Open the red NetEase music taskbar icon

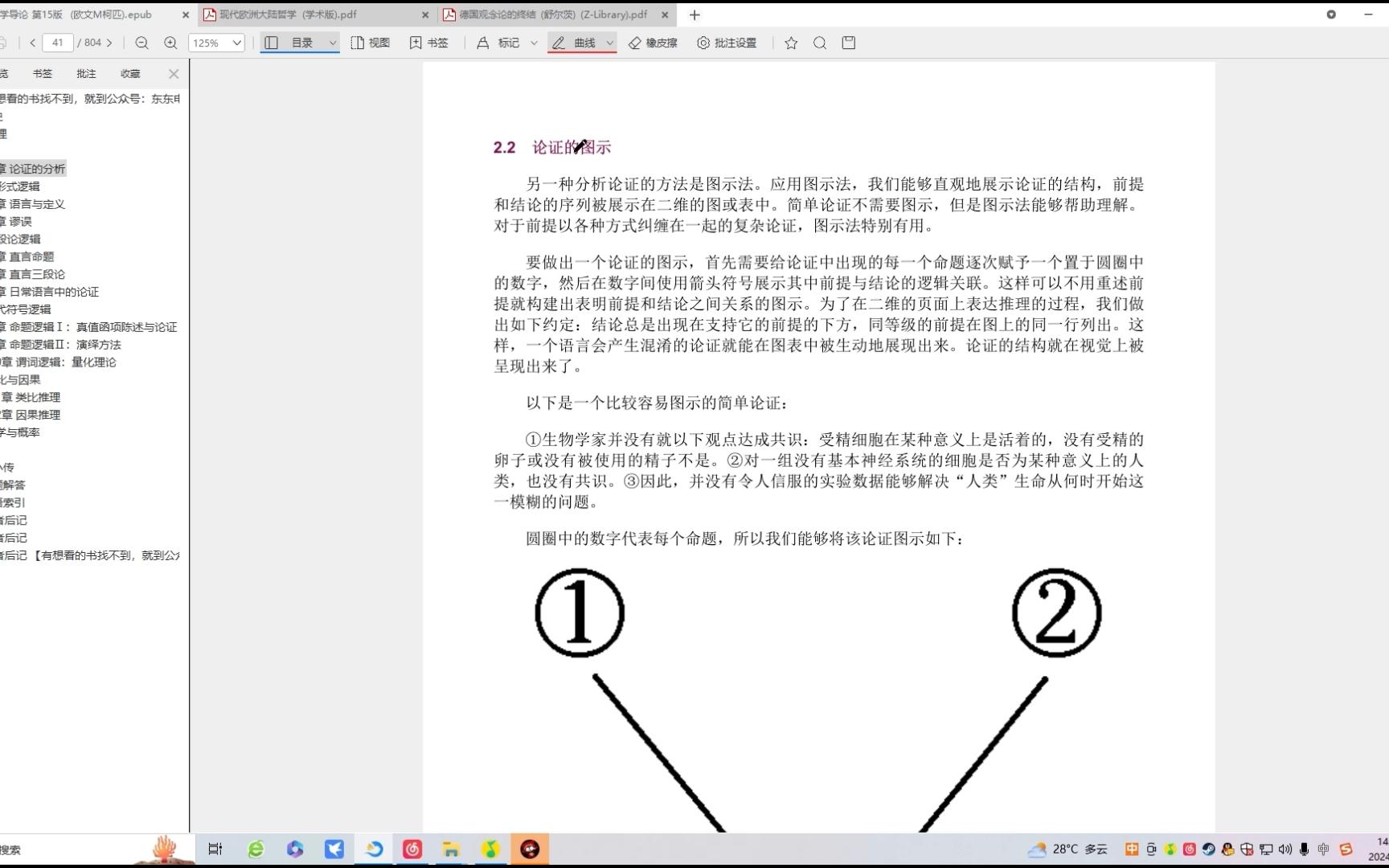point(412,849)
